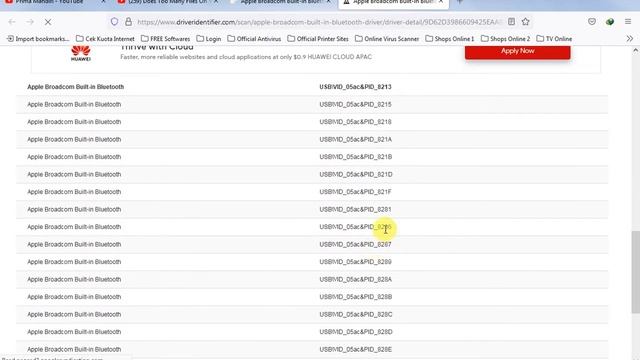The image size is (640, 360).
Task: Select the hardware ID ending PID_8289
Action: (x=355, y=262)
